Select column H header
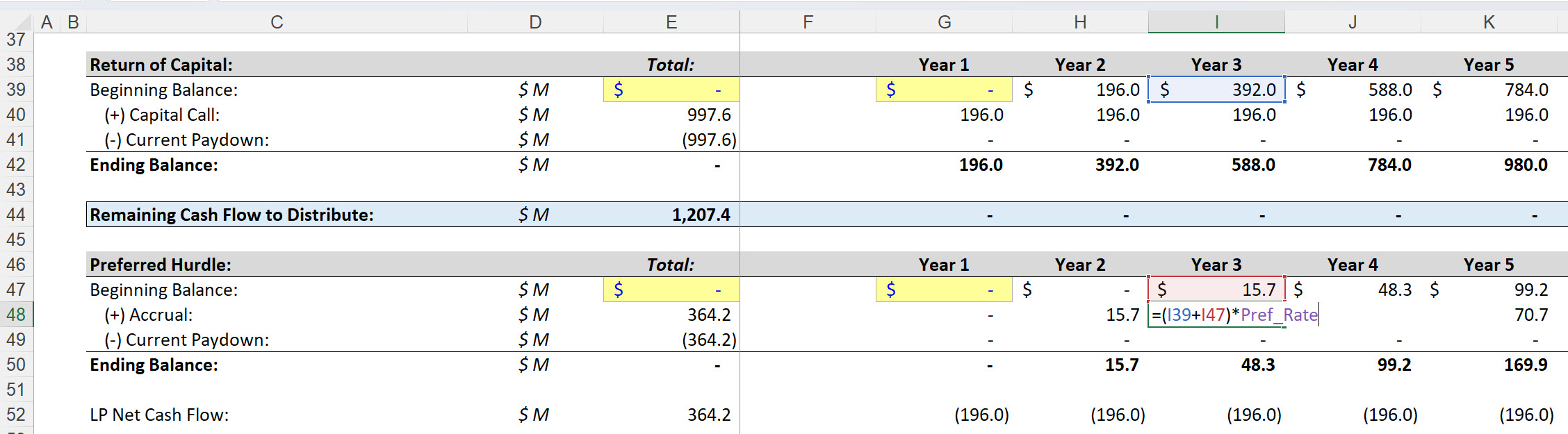The height and width of the screenshot is (434, 1568). (1080, 22)
